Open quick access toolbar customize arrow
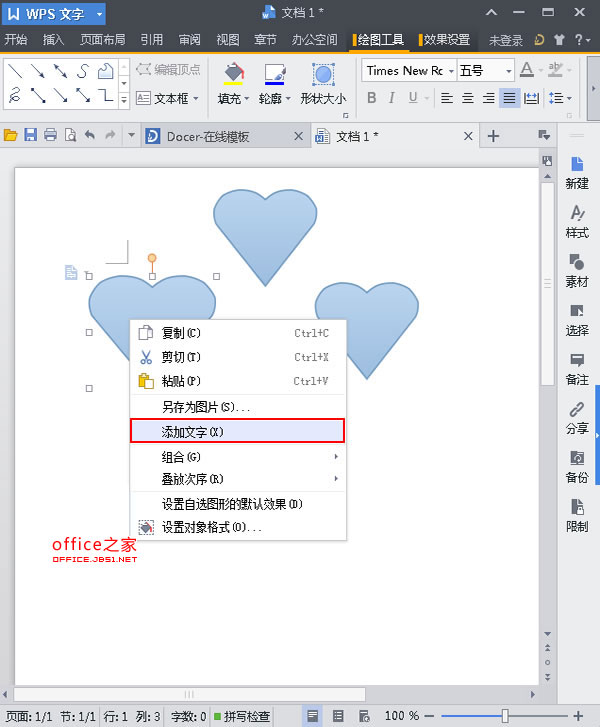 pyautogui.click(x=131, y=135)
